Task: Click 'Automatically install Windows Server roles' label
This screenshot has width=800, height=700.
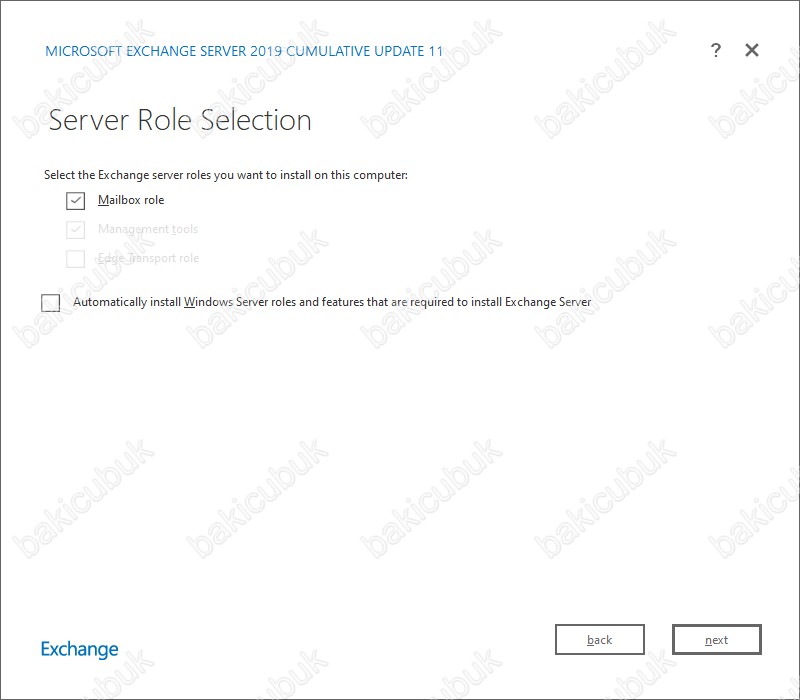Action: [332, 302]
